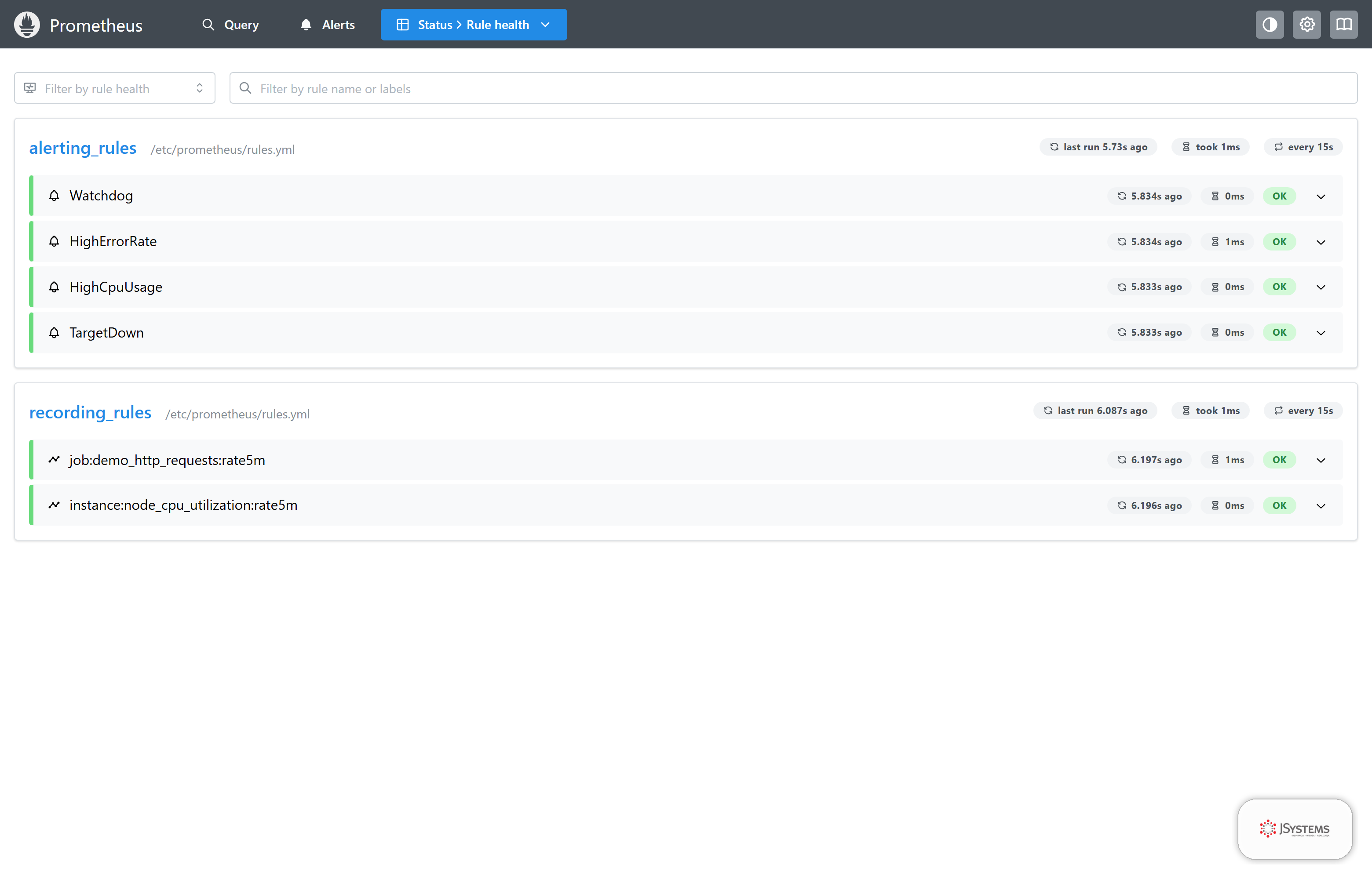This screenshot has height=879, width=1372.
Task: Click the recording_rules interval repeat icon
Action: tap(1278, 410)
